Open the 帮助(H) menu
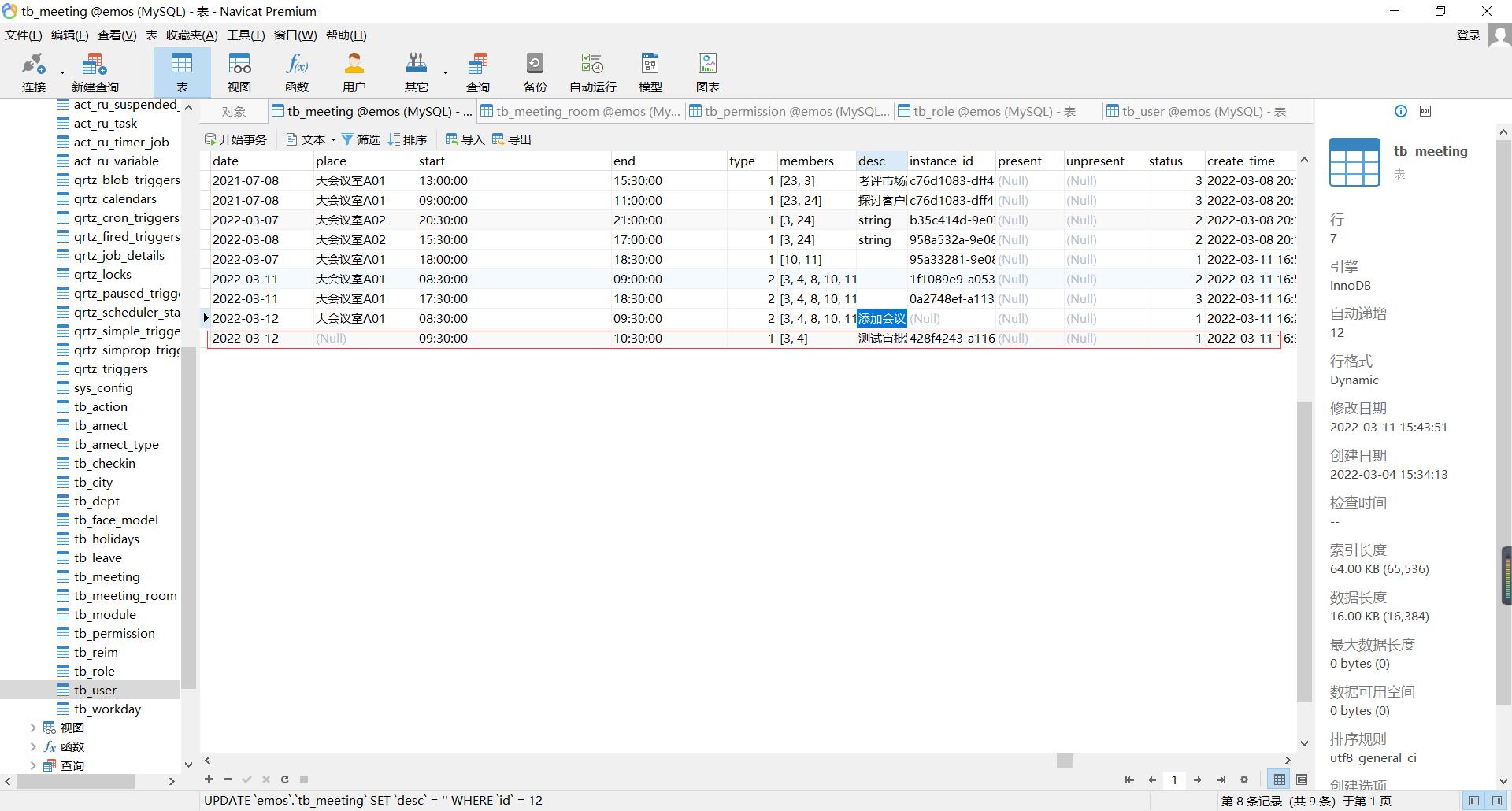This screenshot has height=811, width=1512. 346,35
